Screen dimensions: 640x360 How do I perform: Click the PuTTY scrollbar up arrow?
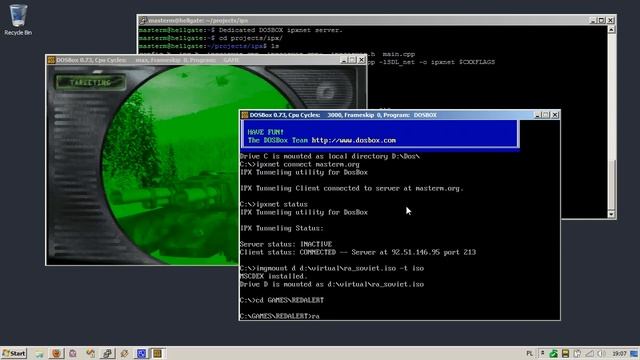tap(611, 30)
